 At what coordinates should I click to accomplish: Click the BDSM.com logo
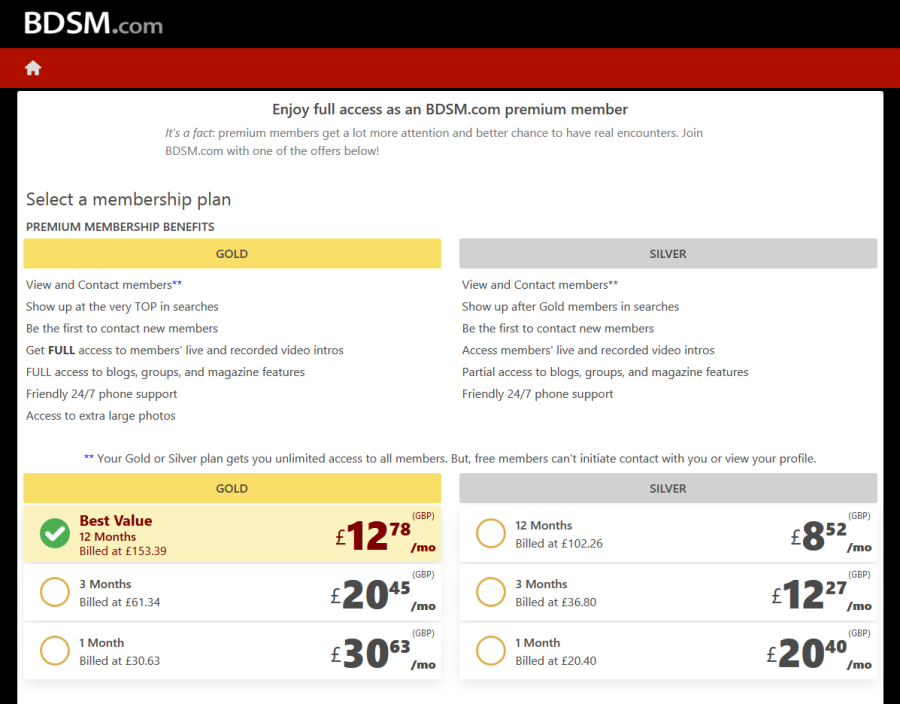click(x=93, y=24)
